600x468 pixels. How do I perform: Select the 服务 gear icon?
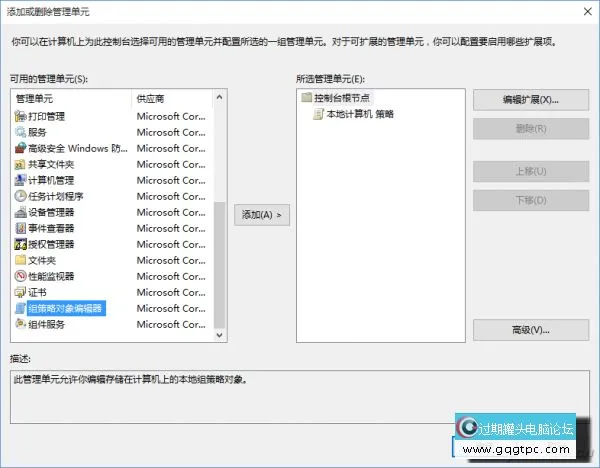(20, 132)
